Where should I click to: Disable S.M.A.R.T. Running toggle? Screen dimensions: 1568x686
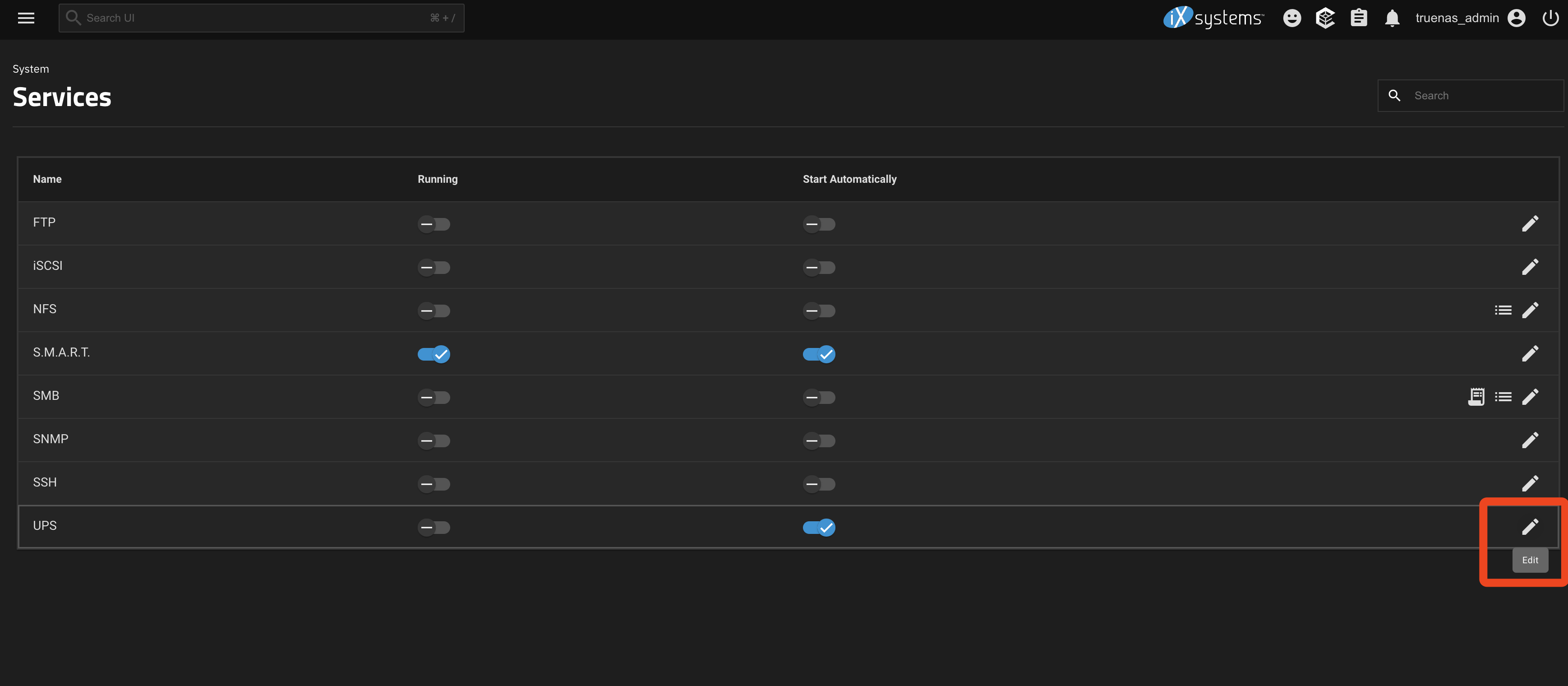tap(434, 354)
